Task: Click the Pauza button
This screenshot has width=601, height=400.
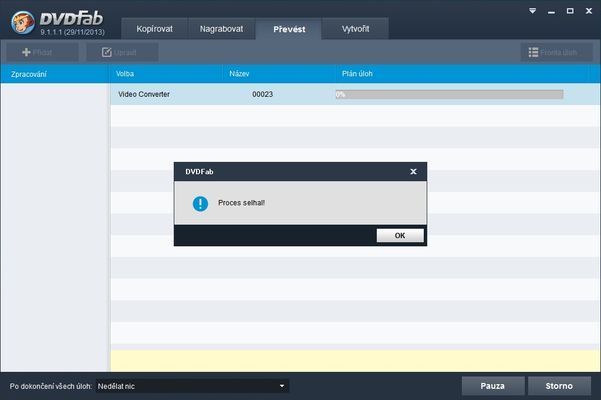Action: point(493,386)
